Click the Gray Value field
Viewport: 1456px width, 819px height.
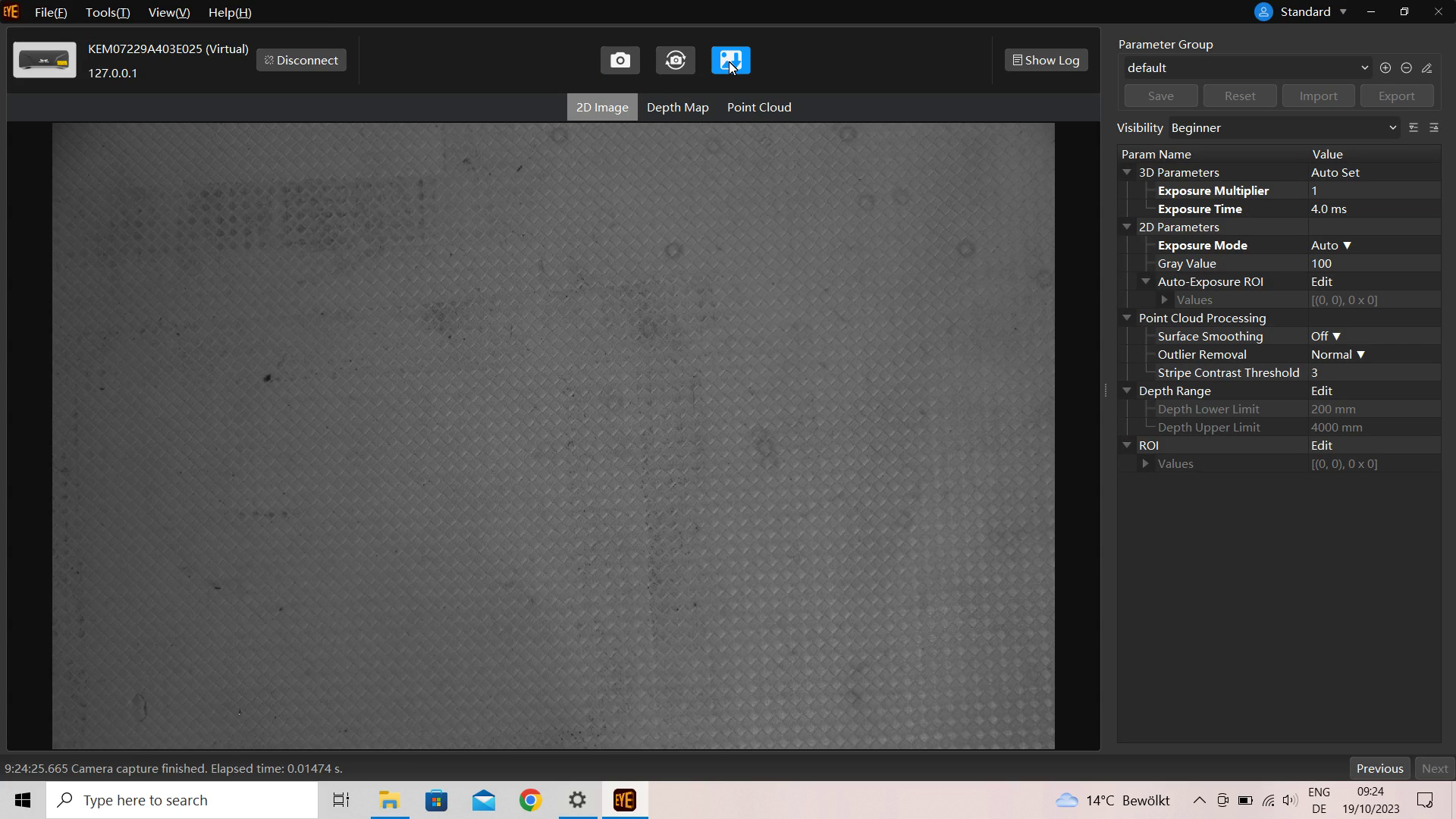tap(1373, 264)
